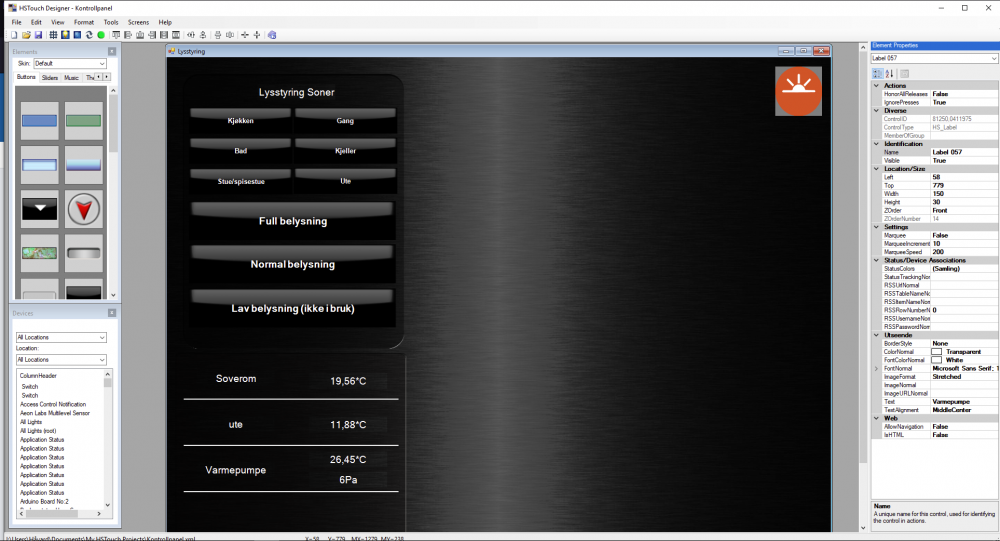Toggle the grid display toolbar icon
The height and width of the screenshot is (541, 1000).
(53, 35)
